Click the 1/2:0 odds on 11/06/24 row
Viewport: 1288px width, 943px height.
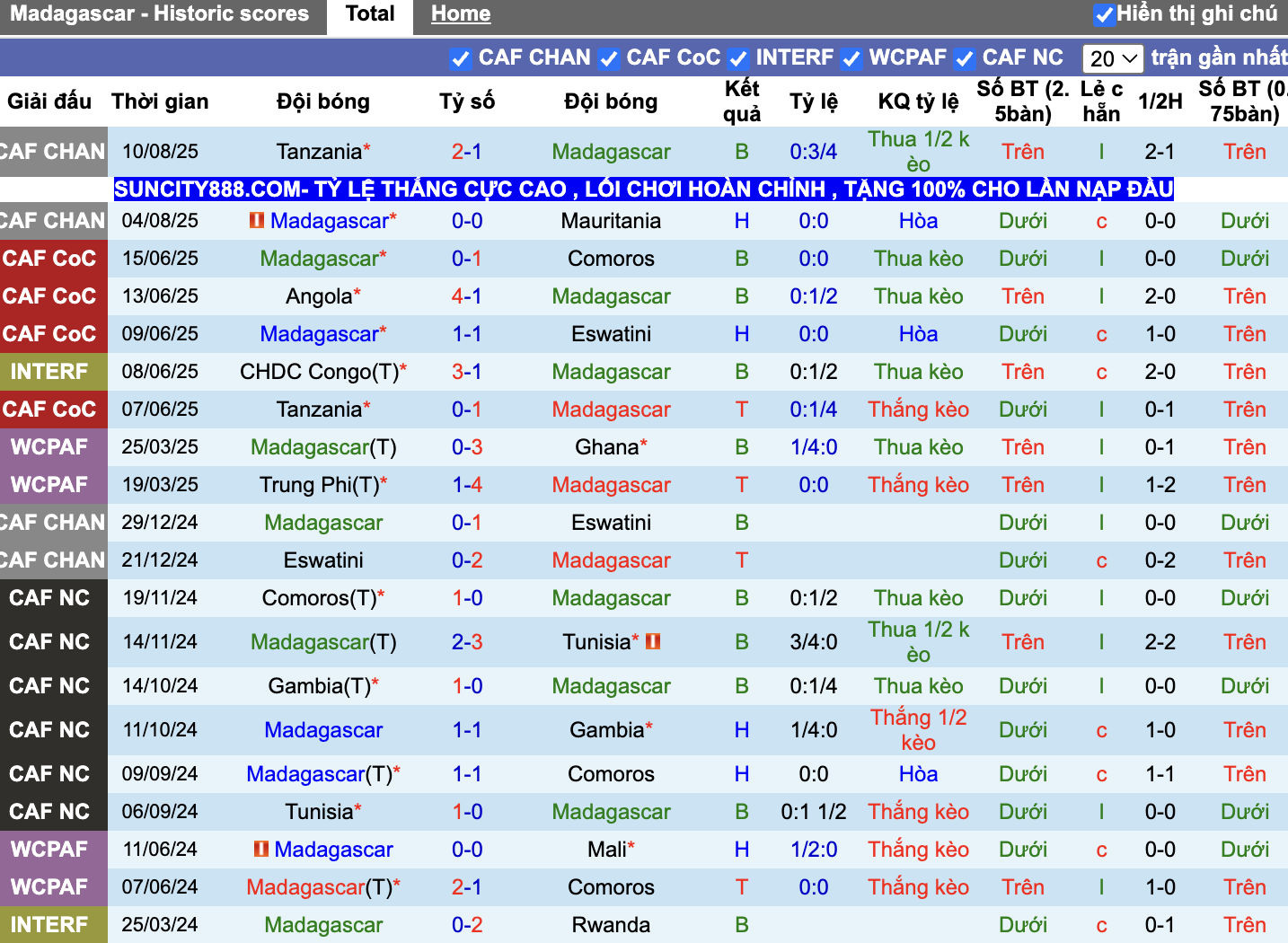point(814,850)
